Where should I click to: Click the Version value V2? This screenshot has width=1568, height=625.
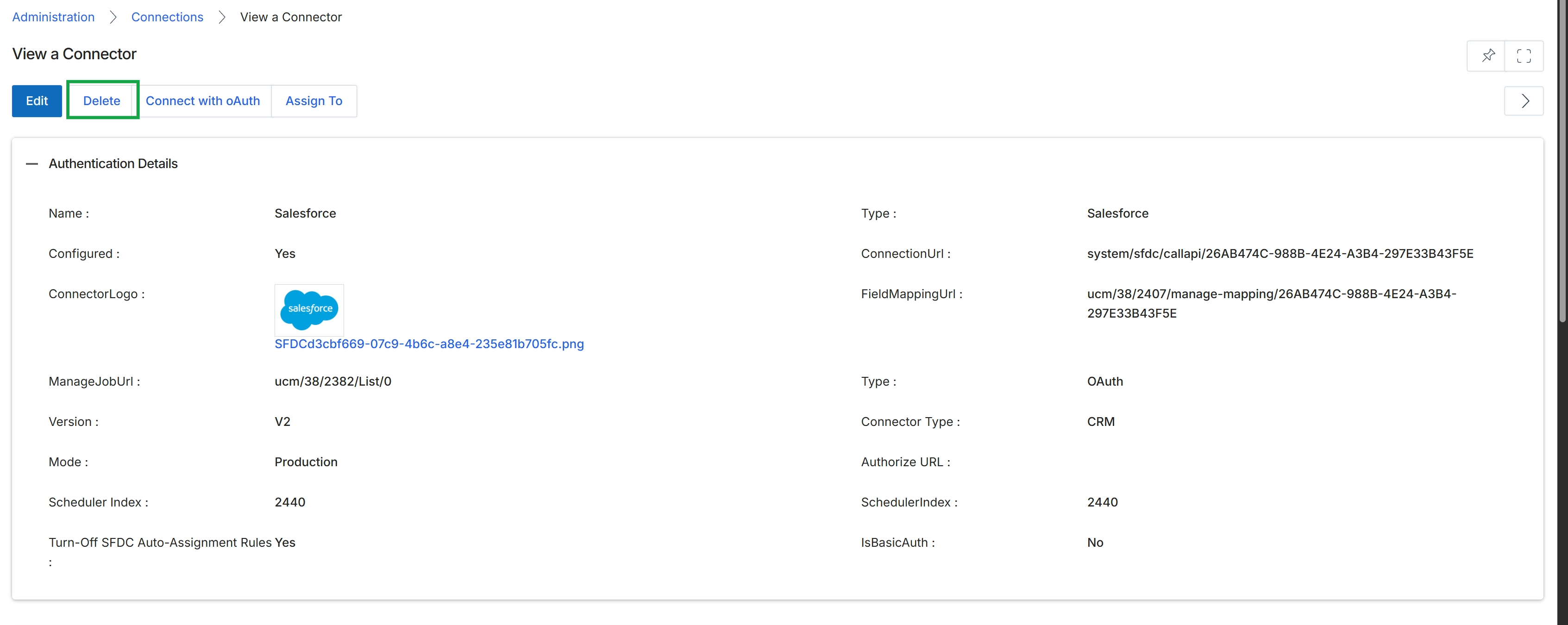tap(282, 422)
